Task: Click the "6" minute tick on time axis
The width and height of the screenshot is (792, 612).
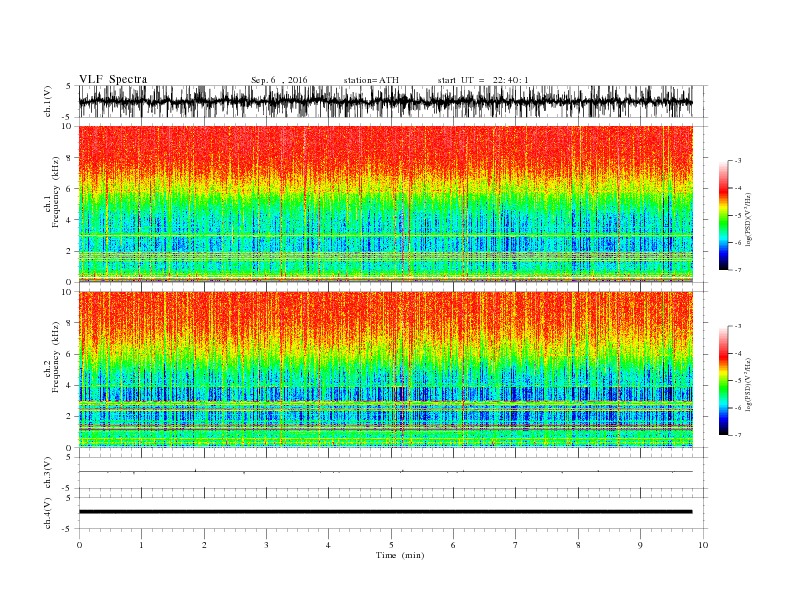Action: coord(453,545)
